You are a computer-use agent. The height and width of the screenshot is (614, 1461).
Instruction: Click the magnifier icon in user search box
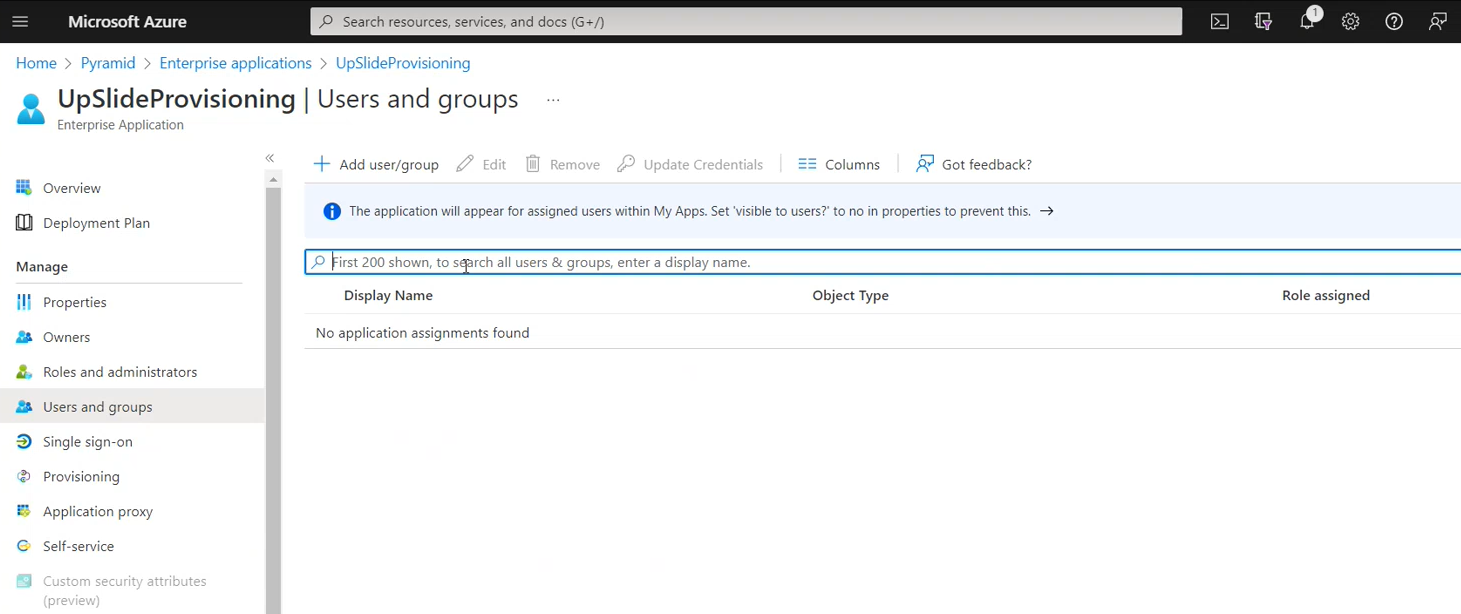point(318,262)
